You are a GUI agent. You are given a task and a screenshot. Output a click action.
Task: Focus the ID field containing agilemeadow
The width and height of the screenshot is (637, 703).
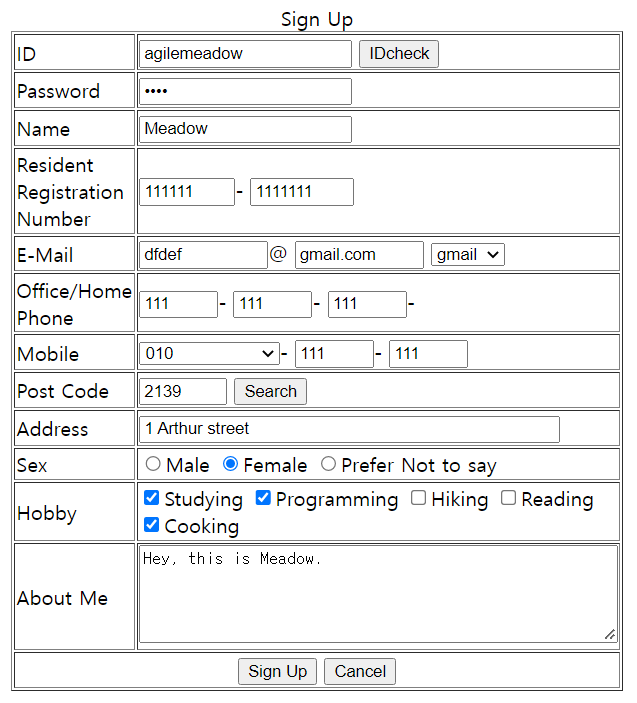point(245,54)
